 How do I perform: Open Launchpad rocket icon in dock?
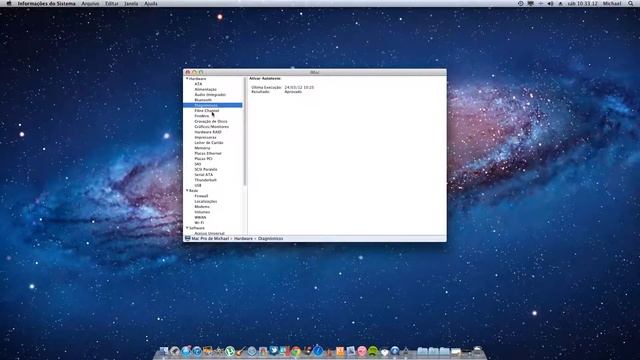[175, 351]
